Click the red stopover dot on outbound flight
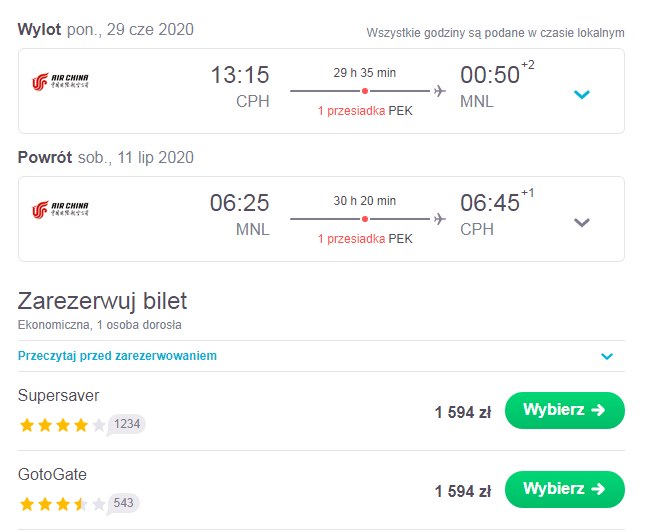 pyautogui.click(x=365, y=91)
